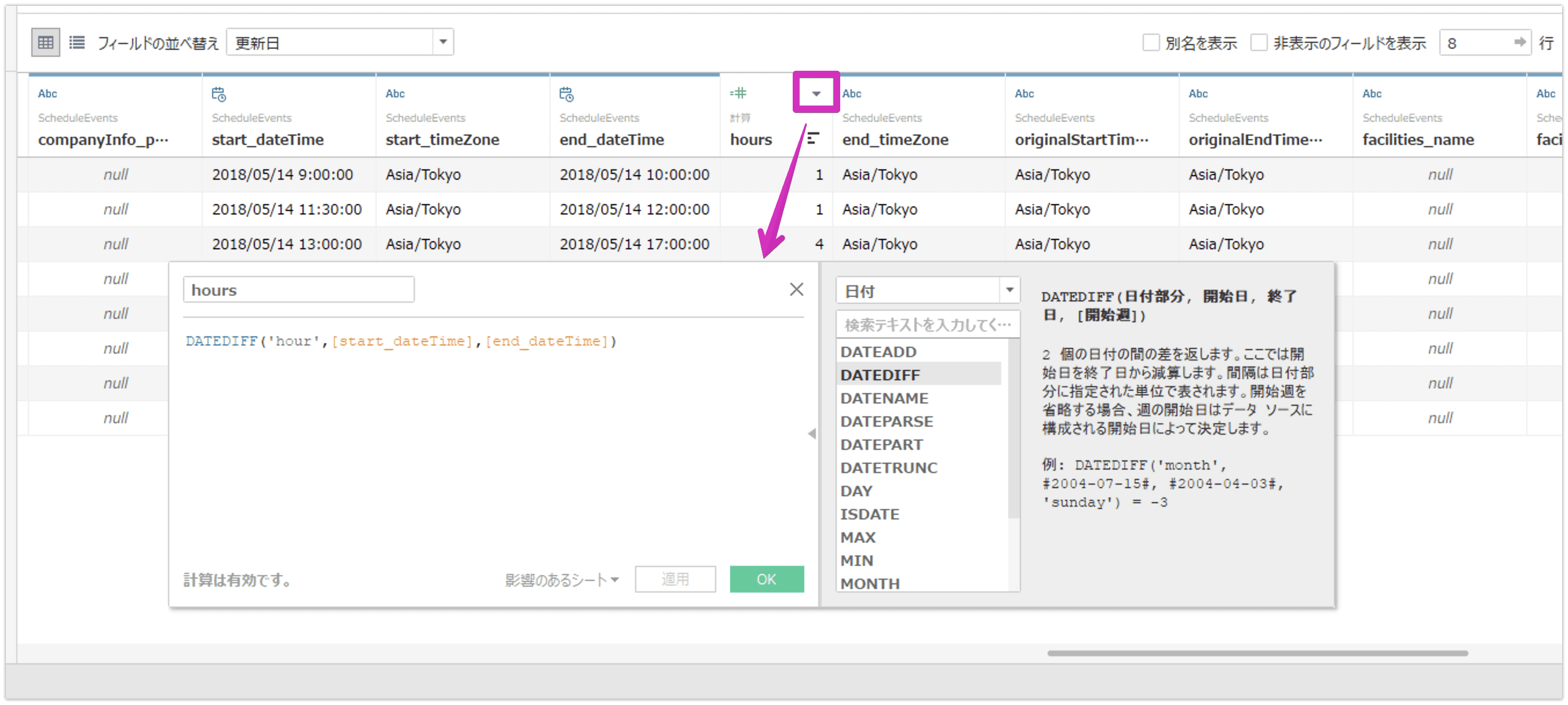Click start_dateTime date-time type icon
The width and height of the screenshot is (1568, 705).
218,94
